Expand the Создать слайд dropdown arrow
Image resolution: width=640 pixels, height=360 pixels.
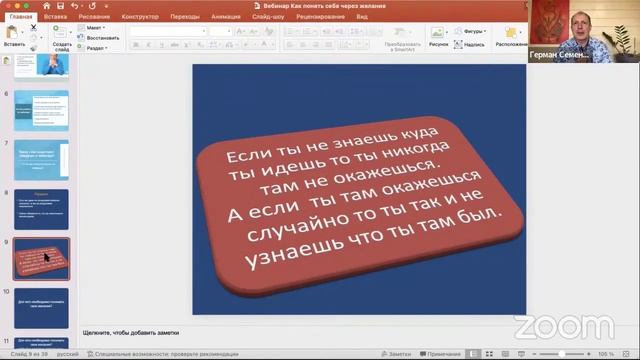click(71, 32)
